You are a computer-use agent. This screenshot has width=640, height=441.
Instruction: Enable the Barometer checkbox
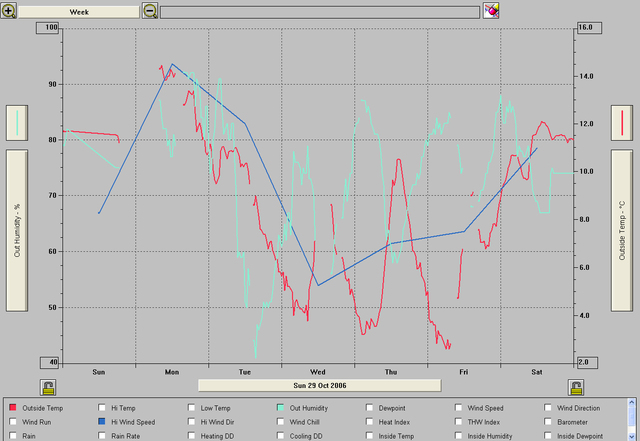(549, 422)
